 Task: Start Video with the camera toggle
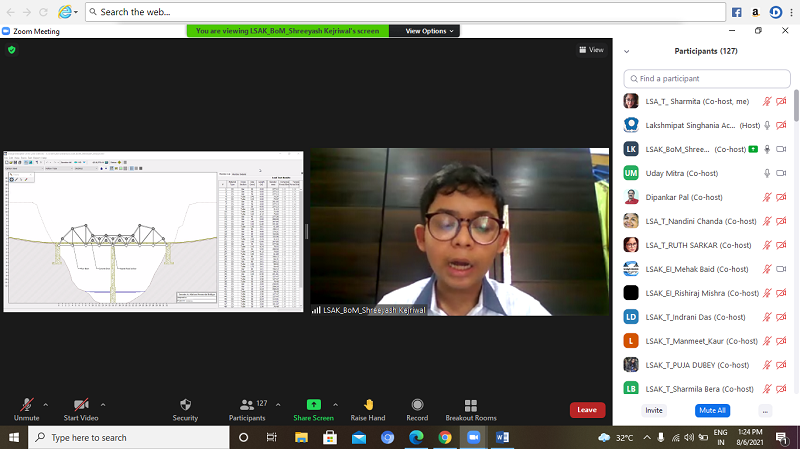81,404
